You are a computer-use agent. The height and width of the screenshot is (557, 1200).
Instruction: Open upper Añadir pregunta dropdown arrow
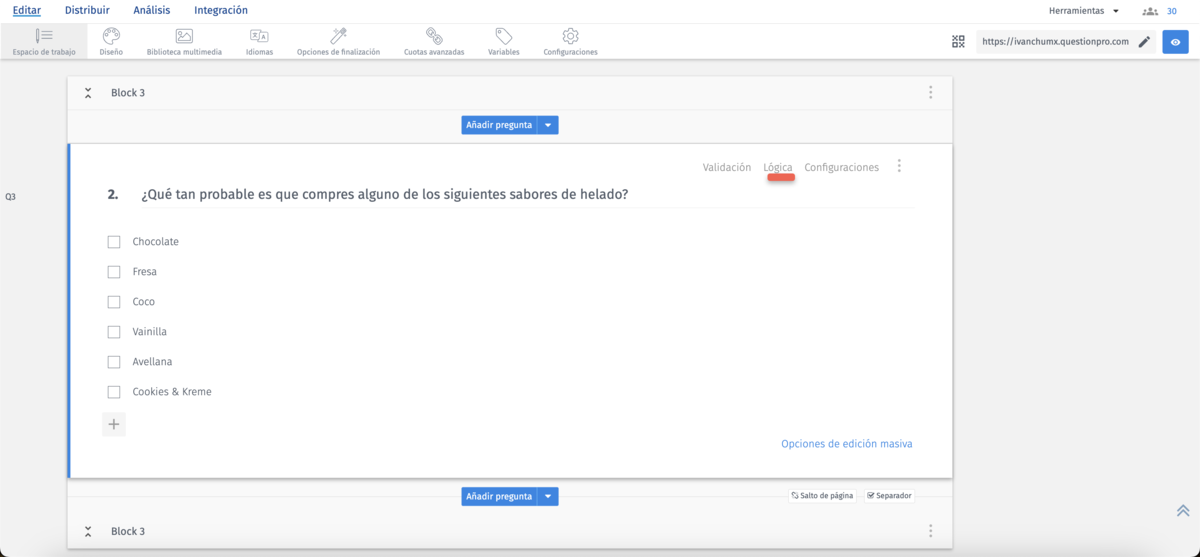point(548,125)
